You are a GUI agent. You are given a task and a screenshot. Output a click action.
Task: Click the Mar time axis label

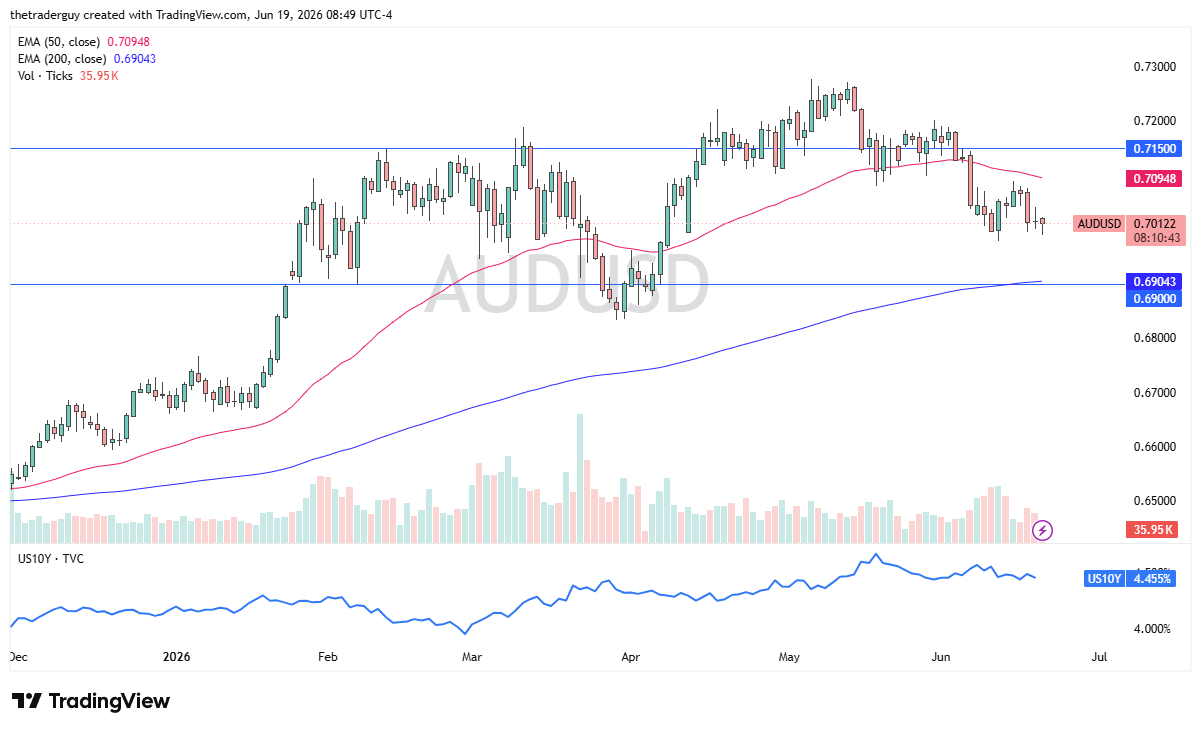pyautogui.click(x=472, y=657)
